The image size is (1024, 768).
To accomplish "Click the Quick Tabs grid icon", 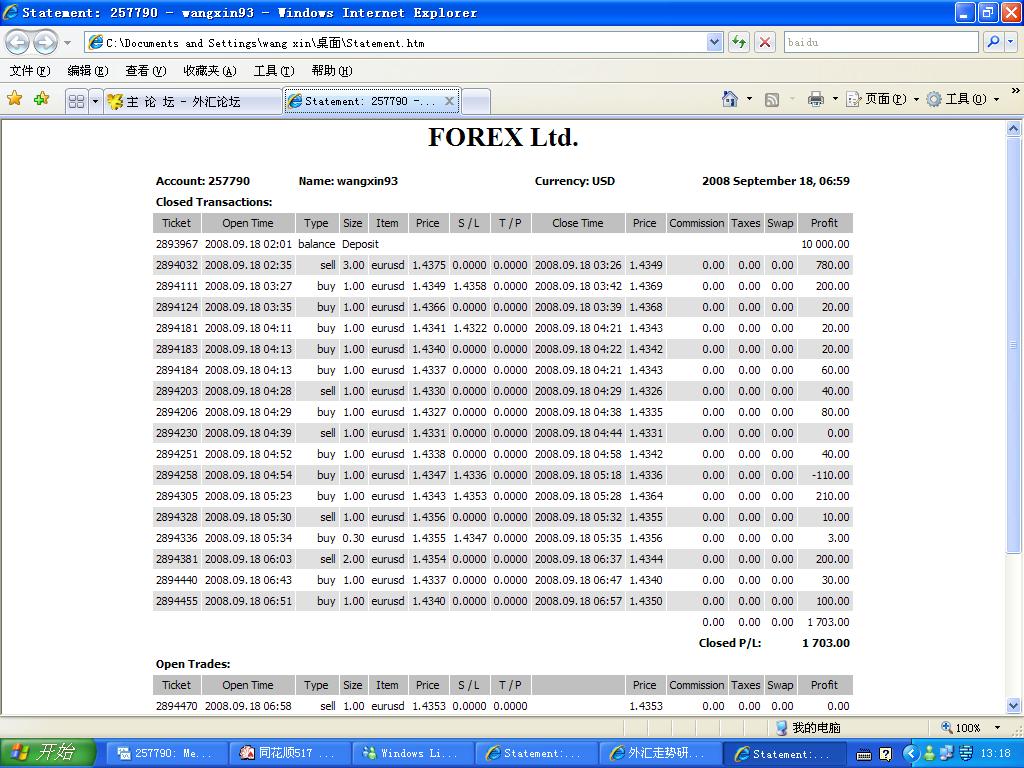I will pyautogui.click(x=76, y=101).
